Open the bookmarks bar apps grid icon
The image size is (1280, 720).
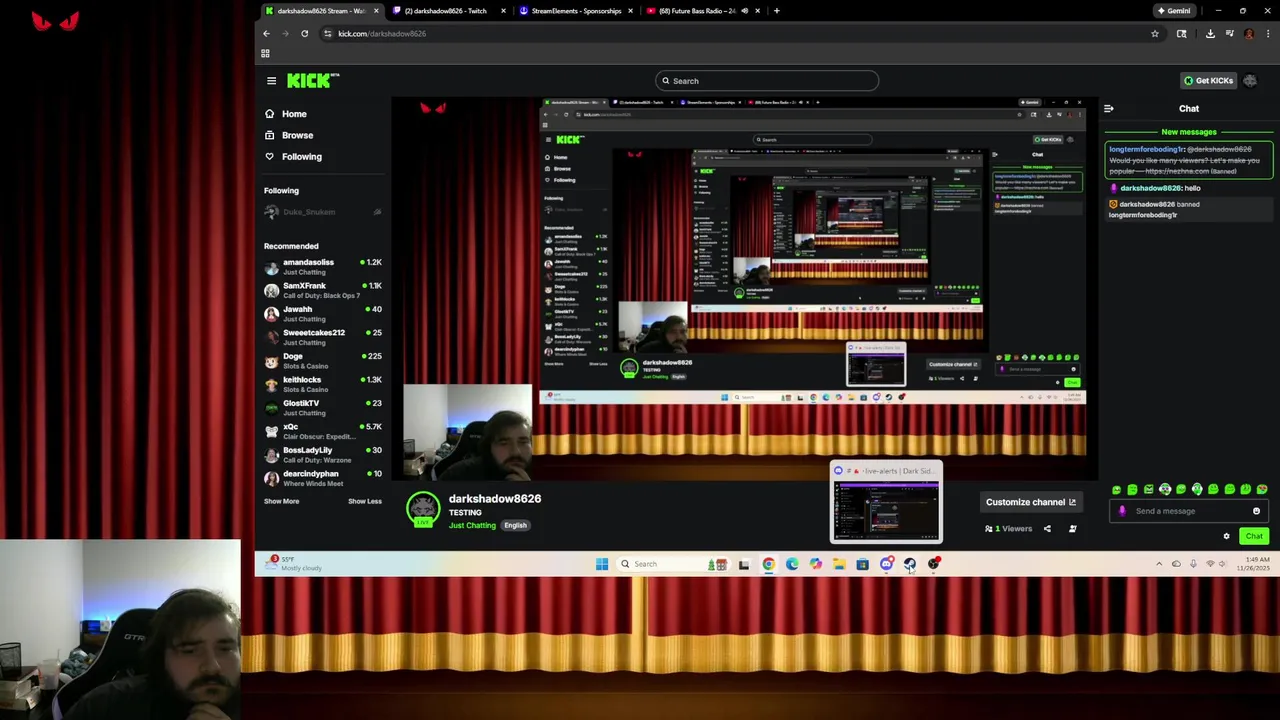(x=265, y=53)
